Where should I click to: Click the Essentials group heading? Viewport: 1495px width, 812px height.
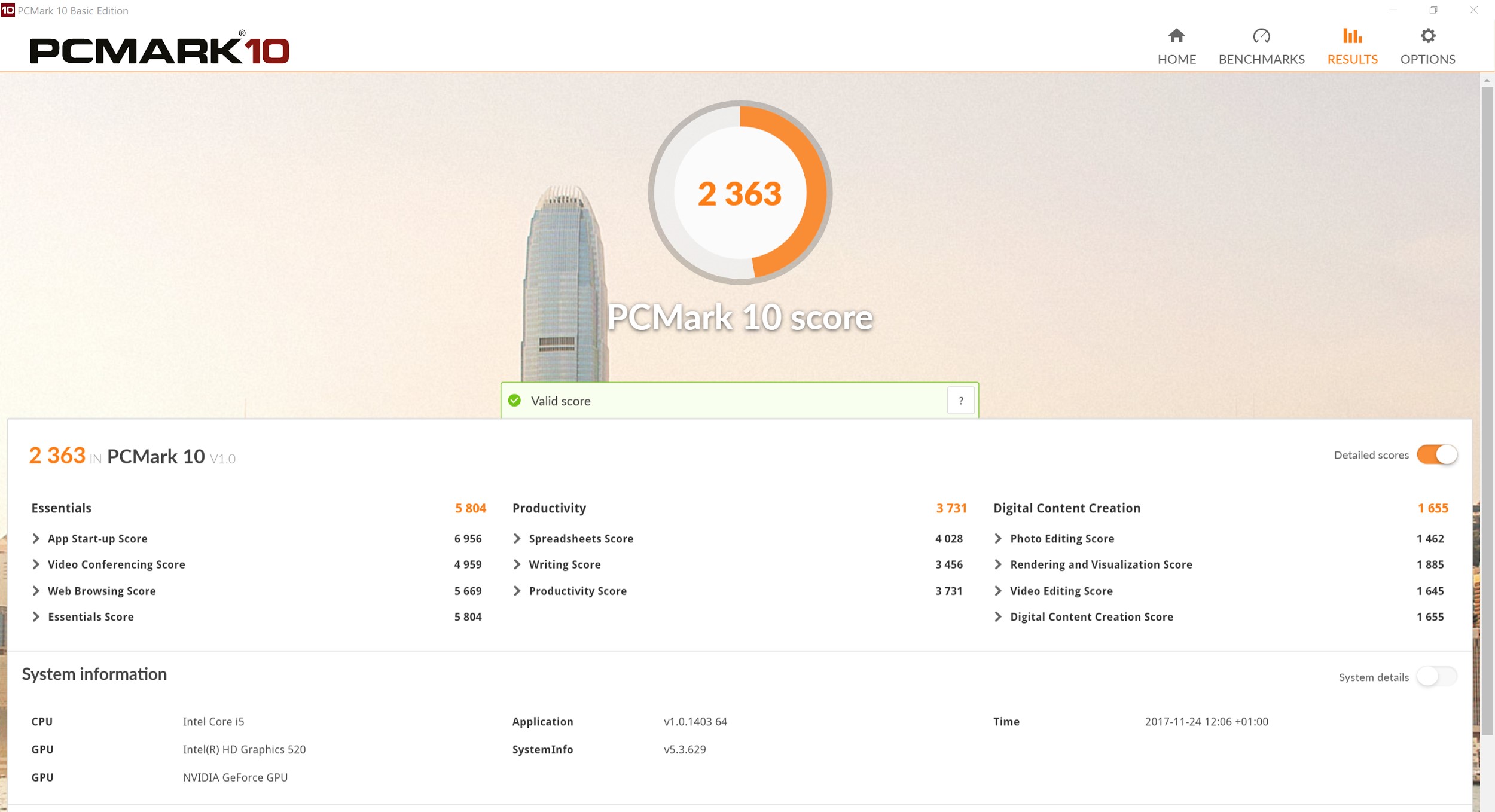pos(62,508)
